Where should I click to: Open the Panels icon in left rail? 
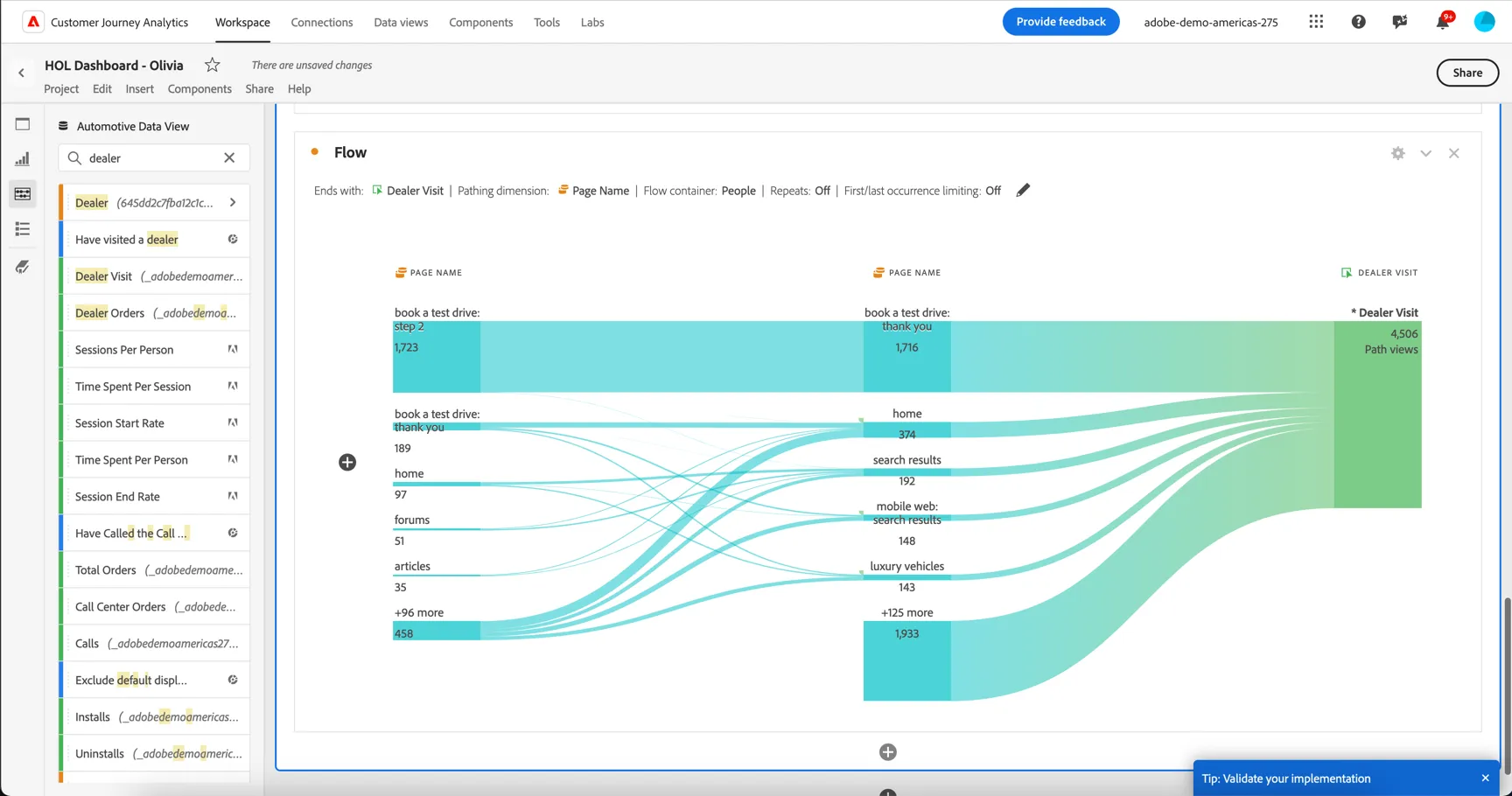click(x=23, y=124)
